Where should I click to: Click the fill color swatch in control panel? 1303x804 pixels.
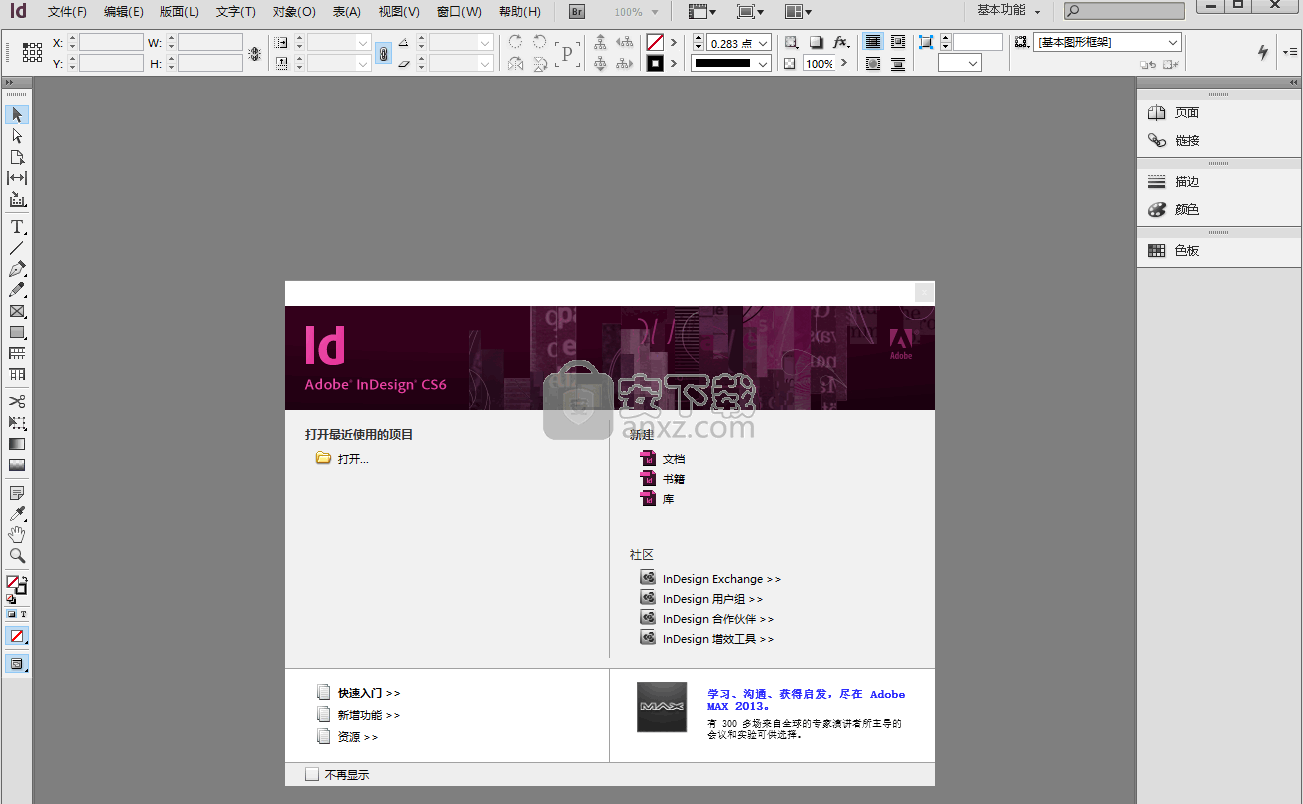(655, 43)
